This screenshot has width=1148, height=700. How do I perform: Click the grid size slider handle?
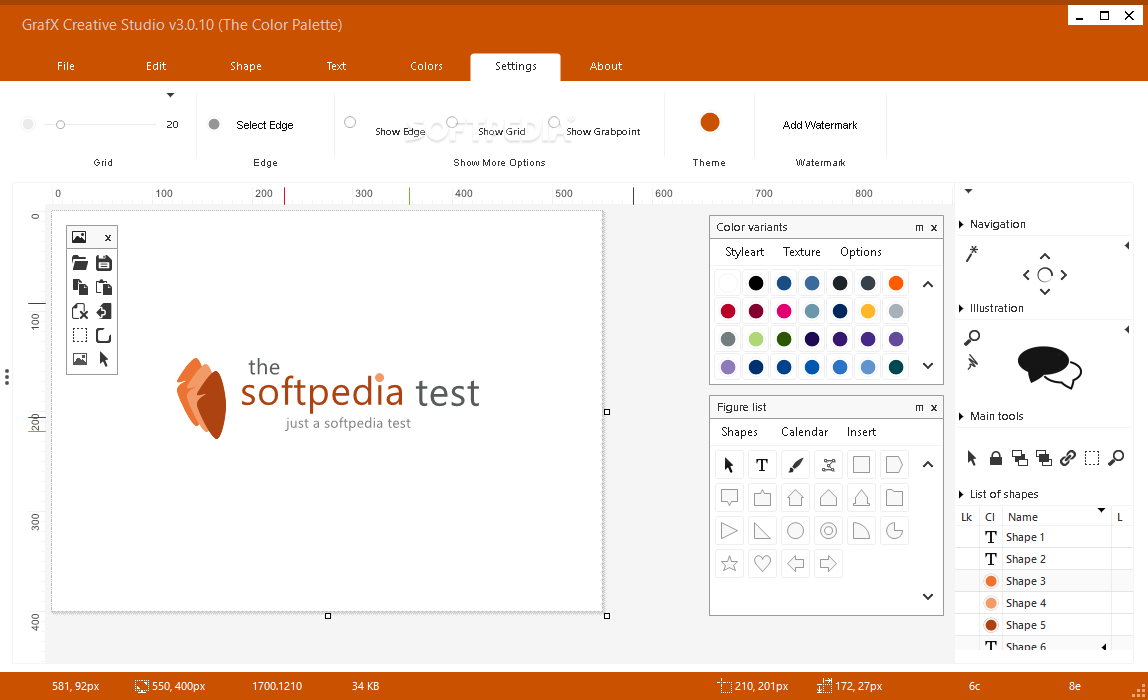61,124
